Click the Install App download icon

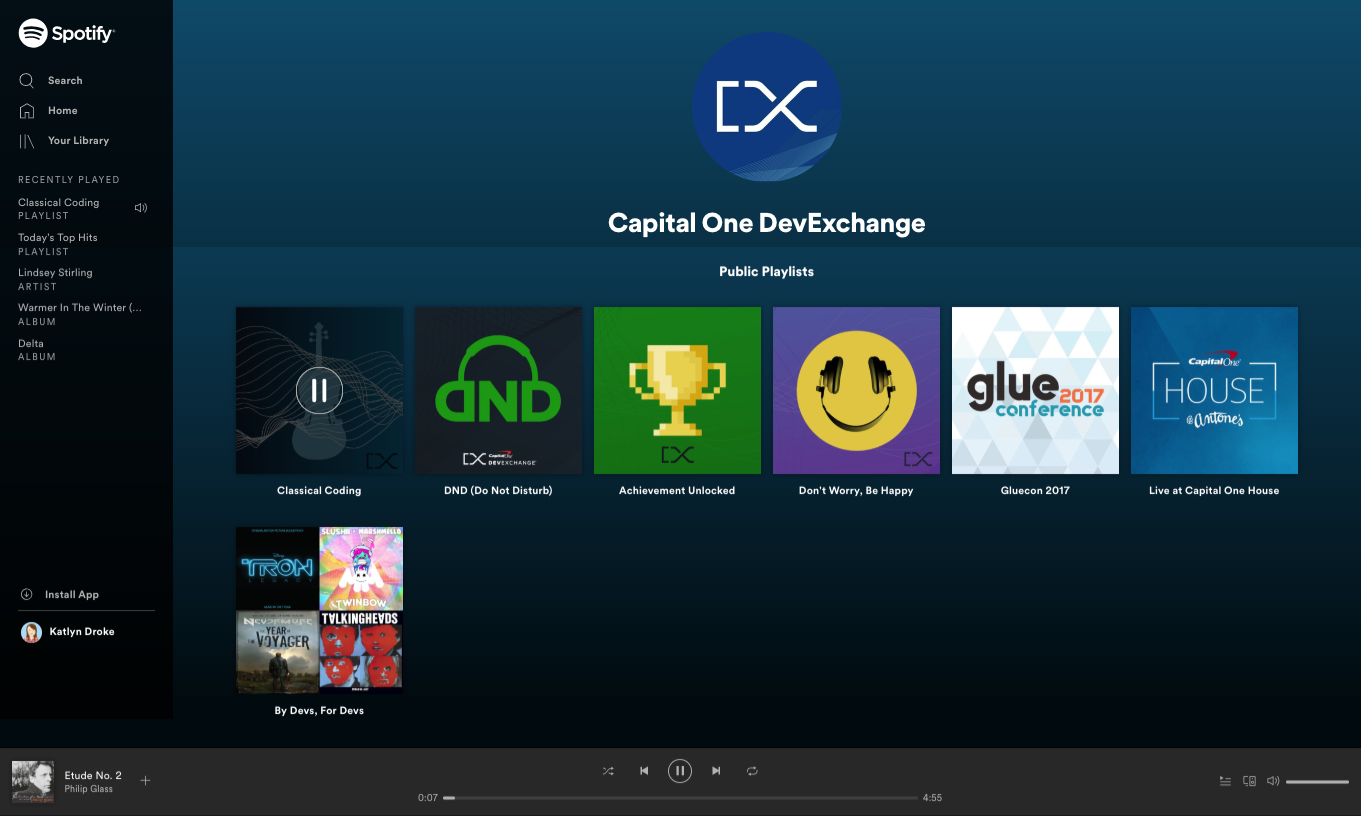pyautogui.click(x=27, y=594)
